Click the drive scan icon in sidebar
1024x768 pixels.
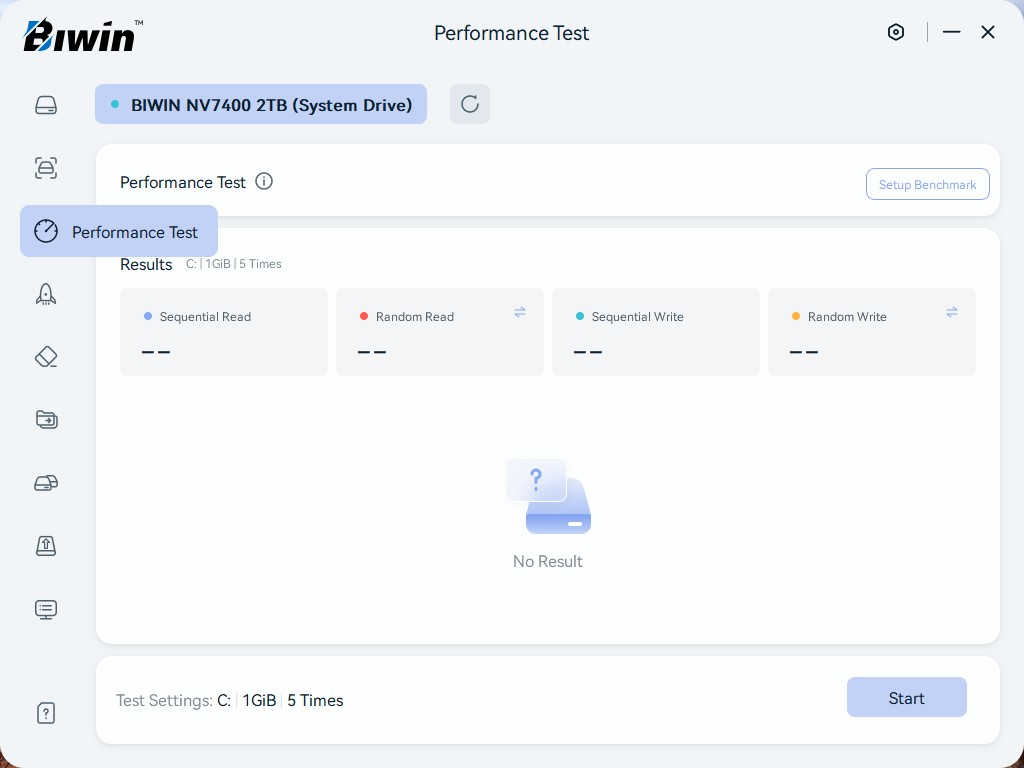coord(46,168)
